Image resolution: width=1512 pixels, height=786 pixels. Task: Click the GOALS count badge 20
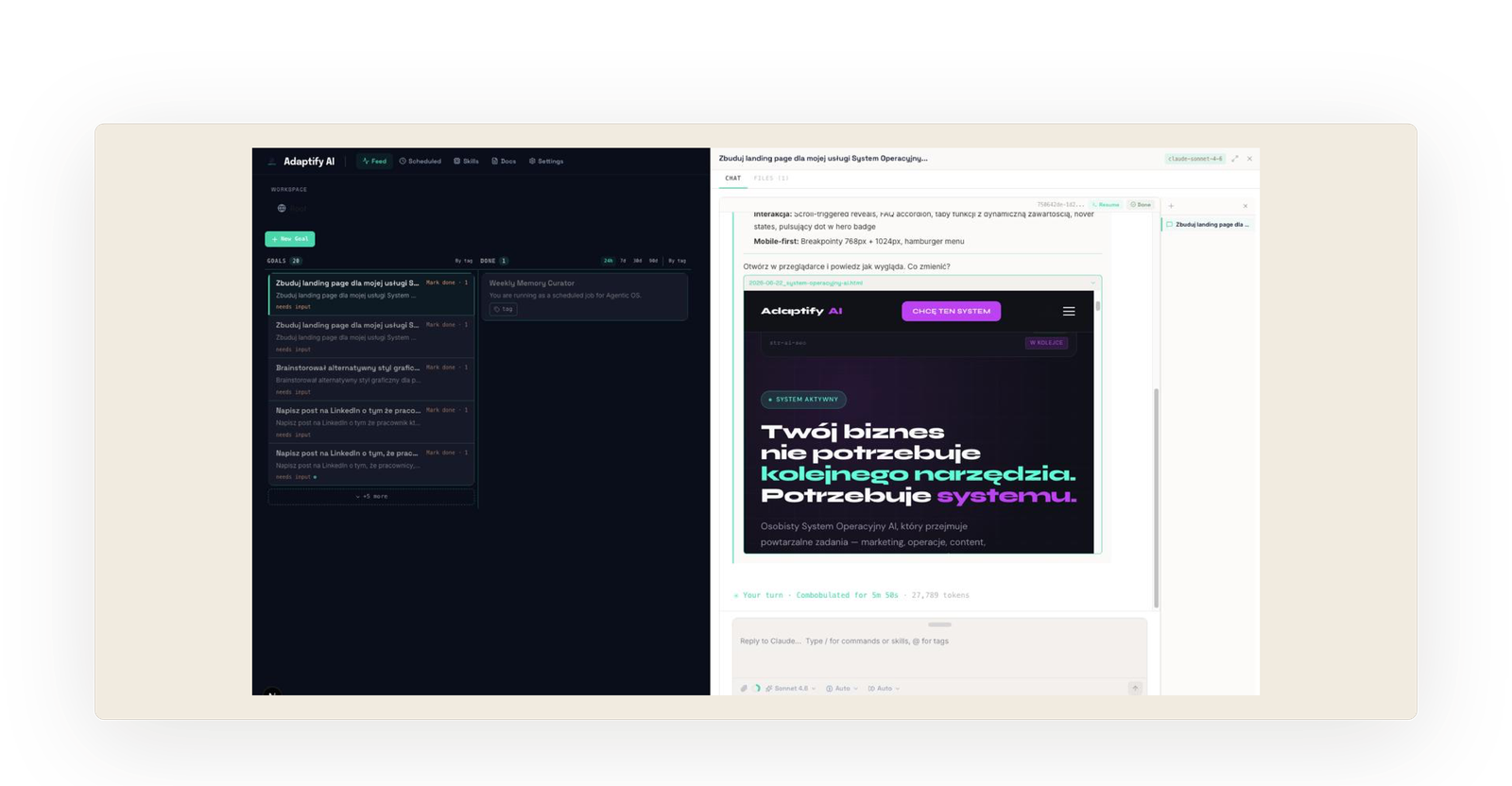[x=296, y=261]
